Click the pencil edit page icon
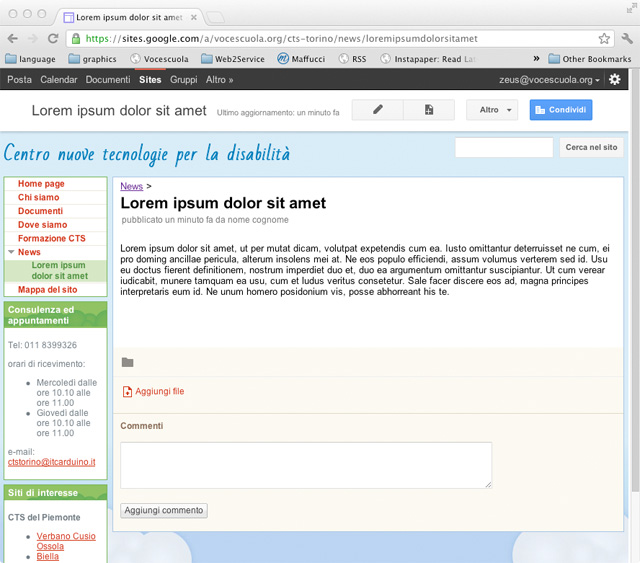640x563 pixels. [x=378, y=110]
